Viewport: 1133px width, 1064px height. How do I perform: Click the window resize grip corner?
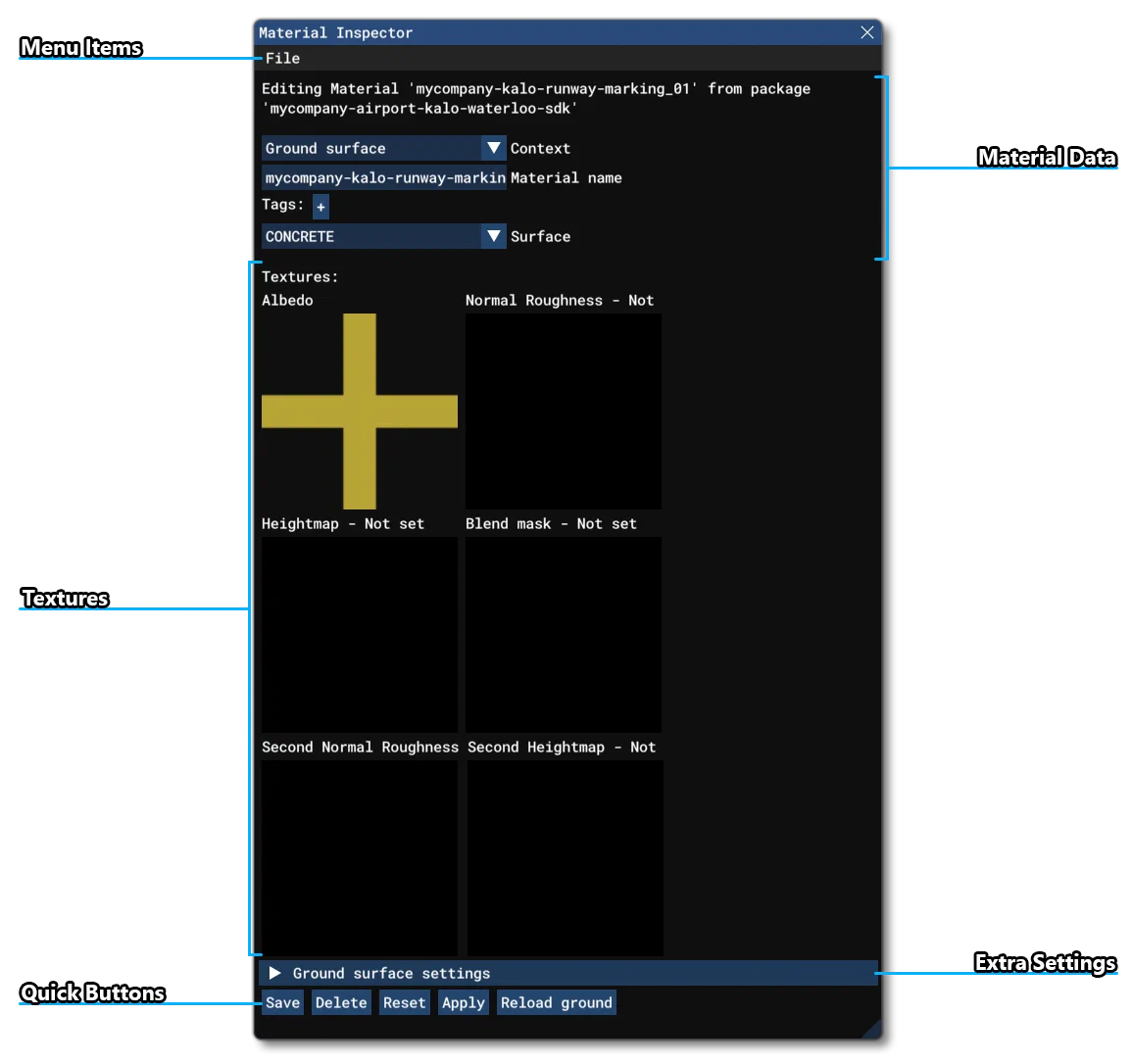[x=872, y=1029]
